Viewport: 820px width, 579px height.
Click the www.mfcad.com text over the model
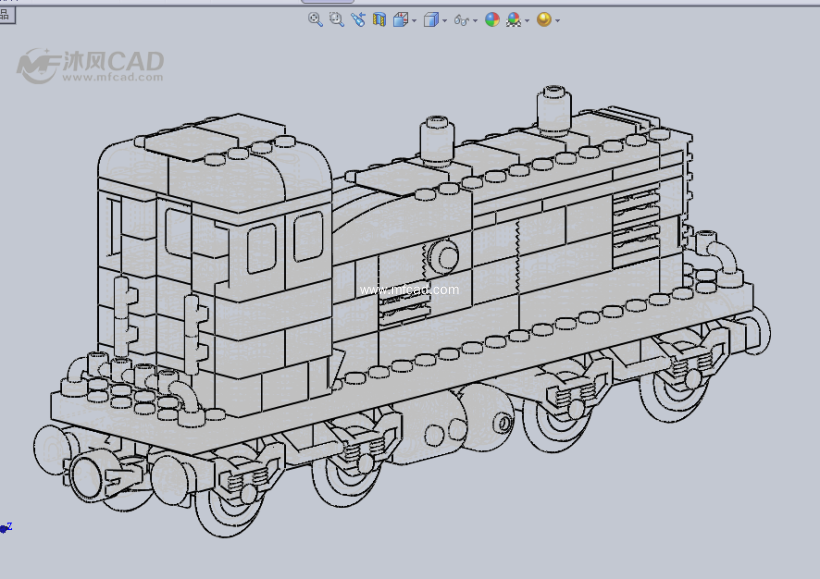409,290
